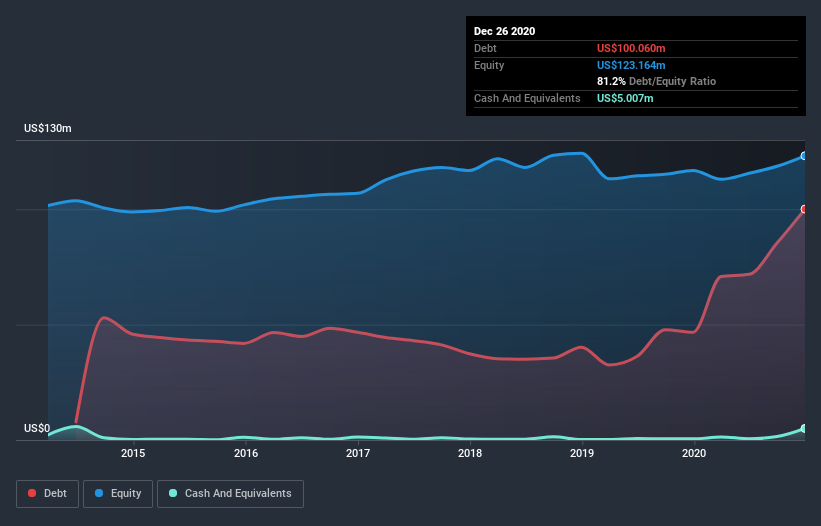The image size is (821, 526).
Task: Click the 2019 x-axis label
Action: point(582,453)
